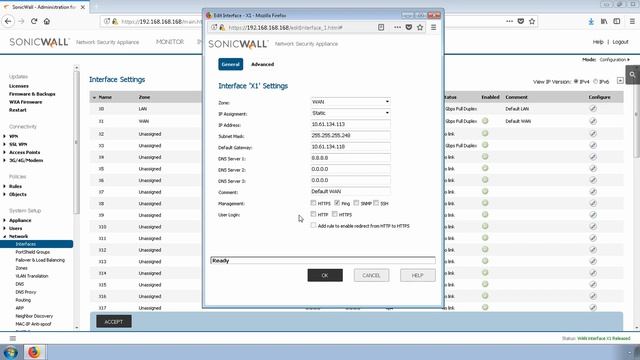Open MONITOR top menu
Viewport: 640px width, 360px height.
tap(170, 42)
